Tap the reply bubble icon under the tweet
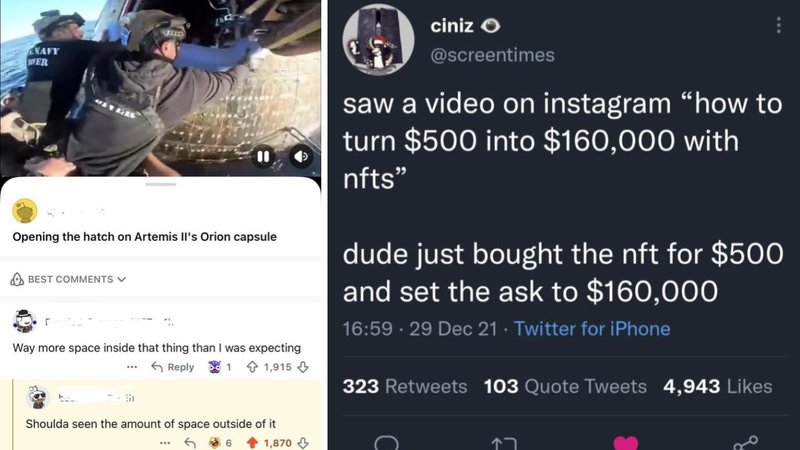The width and height of the screenshot is (800, 450). 386,443
